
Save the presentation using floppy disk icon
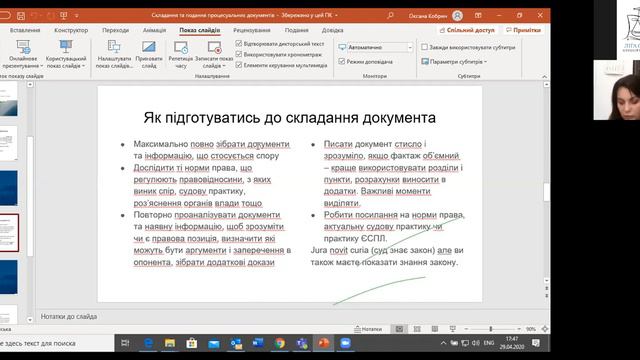point(21,16)
